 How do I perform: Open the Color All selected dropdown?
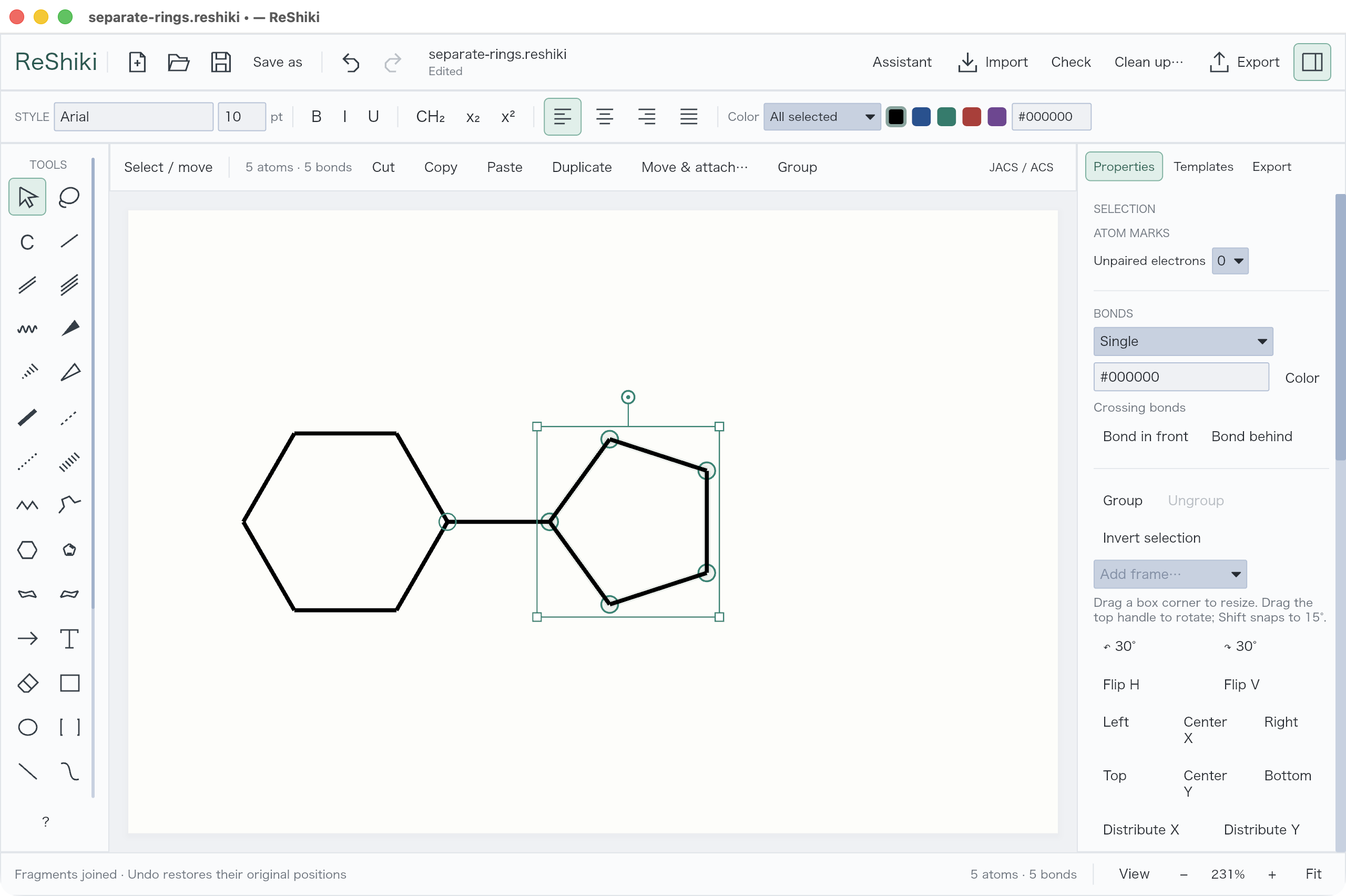click(x=822, y=117)
